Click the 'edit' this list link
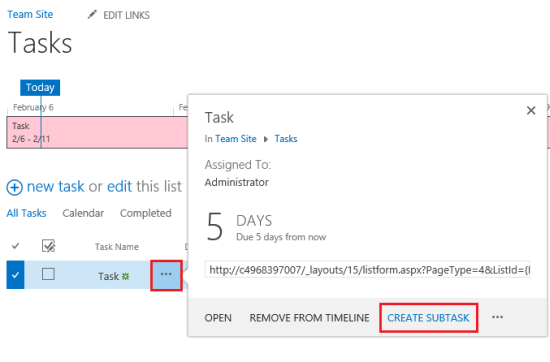 (120, 186)
